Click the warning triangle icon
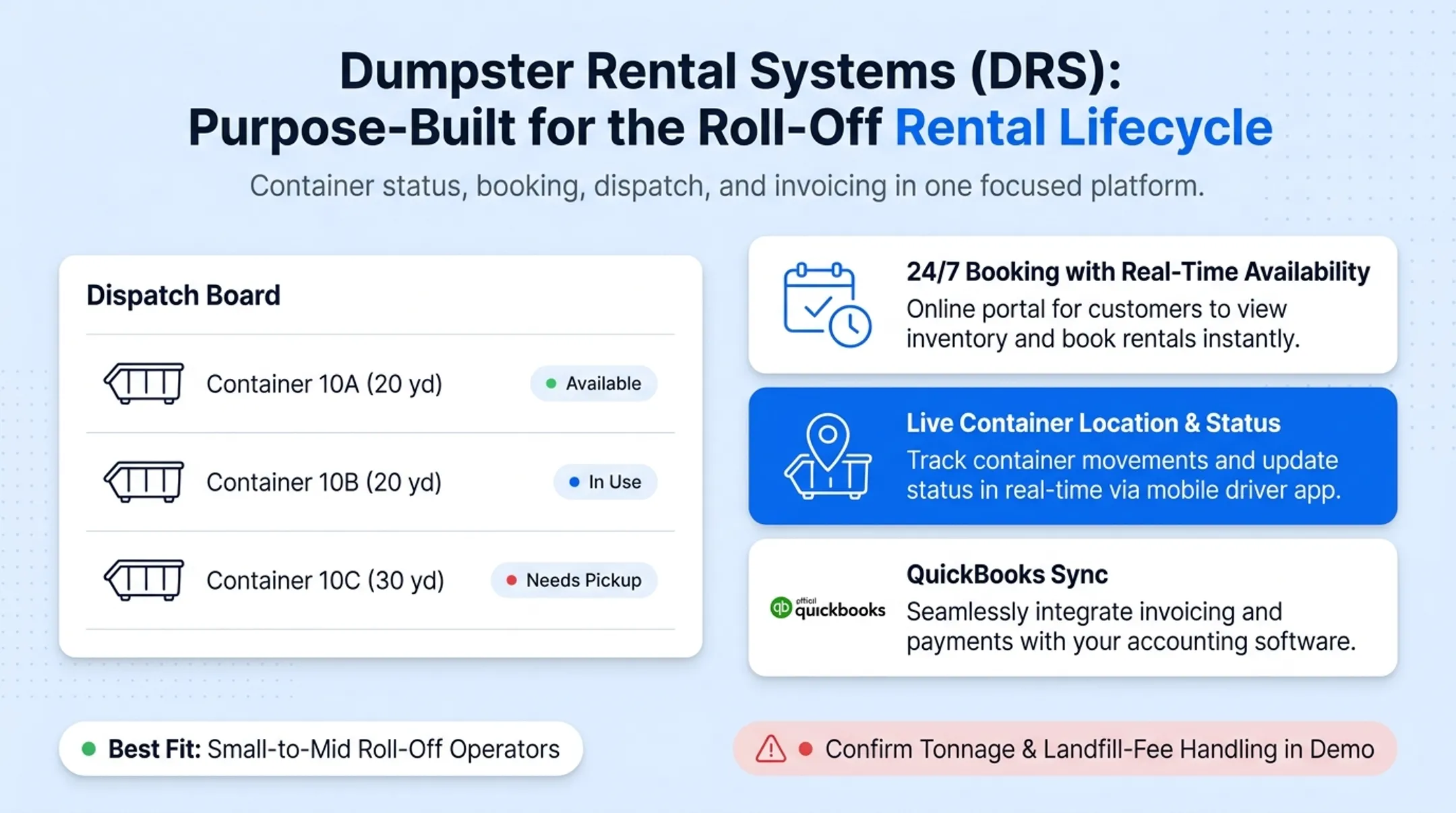 click(x=770, y=749)
